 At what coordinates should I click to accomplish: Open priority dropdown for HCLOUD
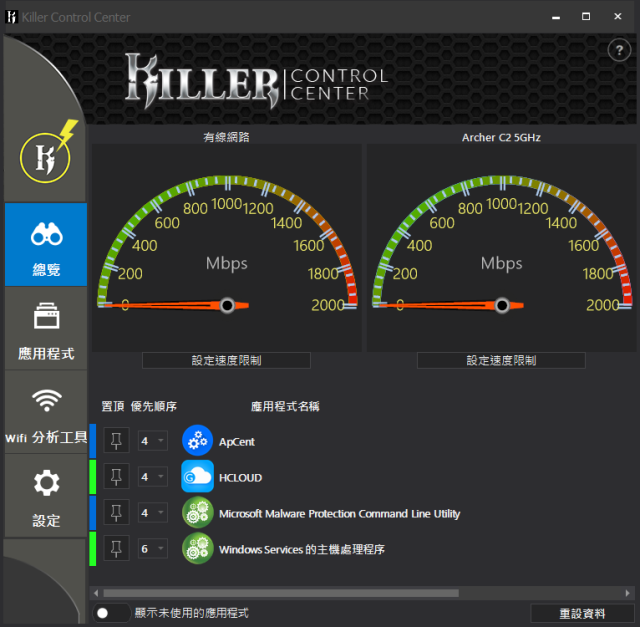tap(153, 476)
